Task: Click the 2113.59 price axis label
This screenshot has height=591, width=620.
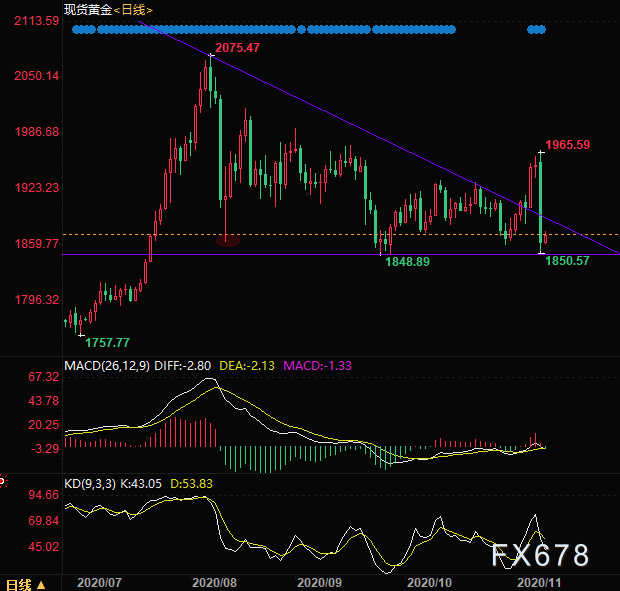Action: click(36, 21)
